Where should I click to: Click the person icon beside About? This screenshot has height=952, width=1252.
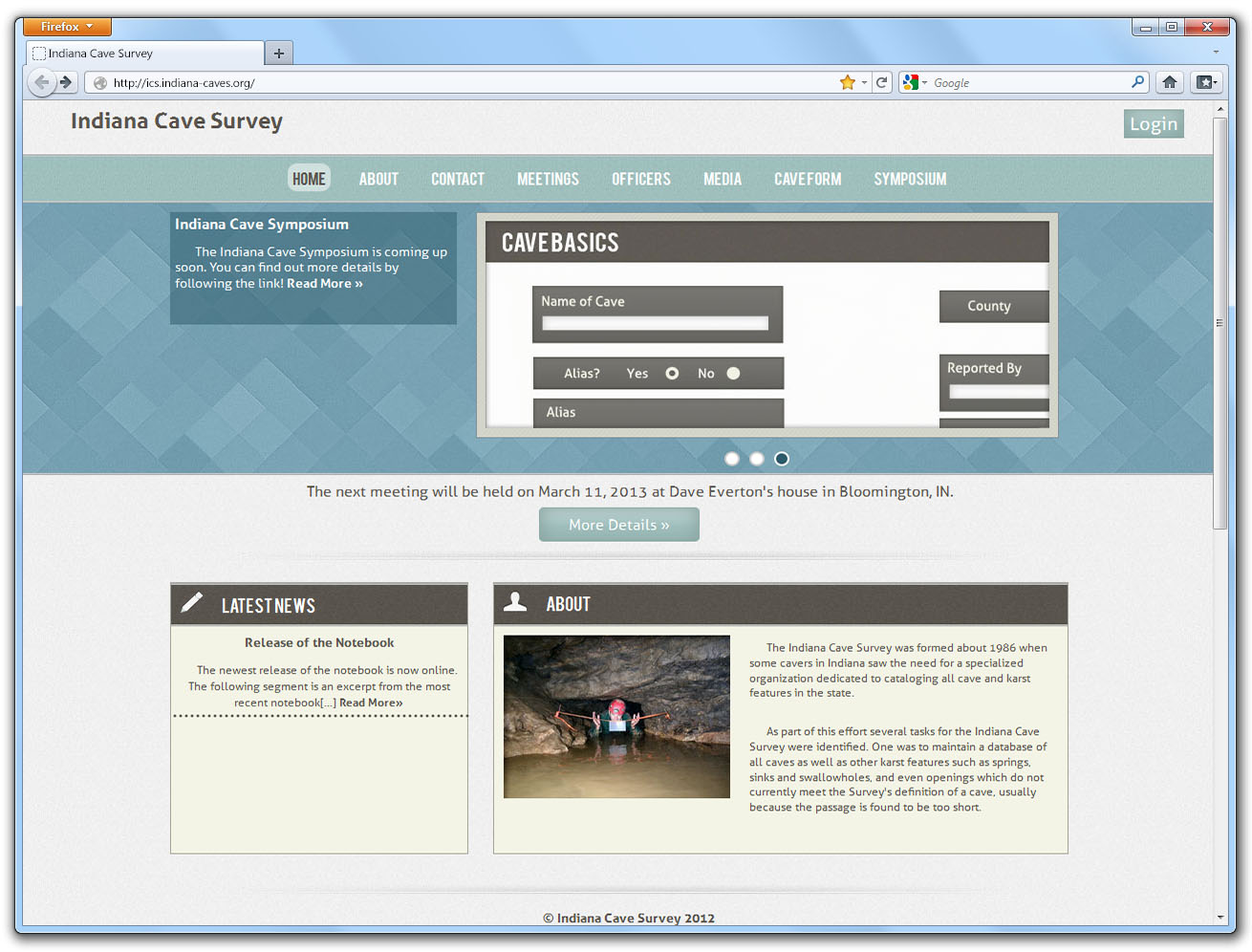click(x=515, y=601)
